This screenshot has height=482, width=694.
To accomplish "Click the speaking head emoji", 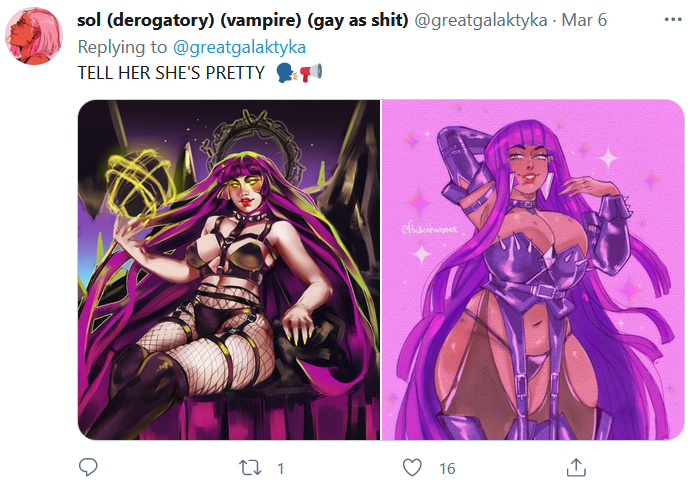I will (286, 73).
